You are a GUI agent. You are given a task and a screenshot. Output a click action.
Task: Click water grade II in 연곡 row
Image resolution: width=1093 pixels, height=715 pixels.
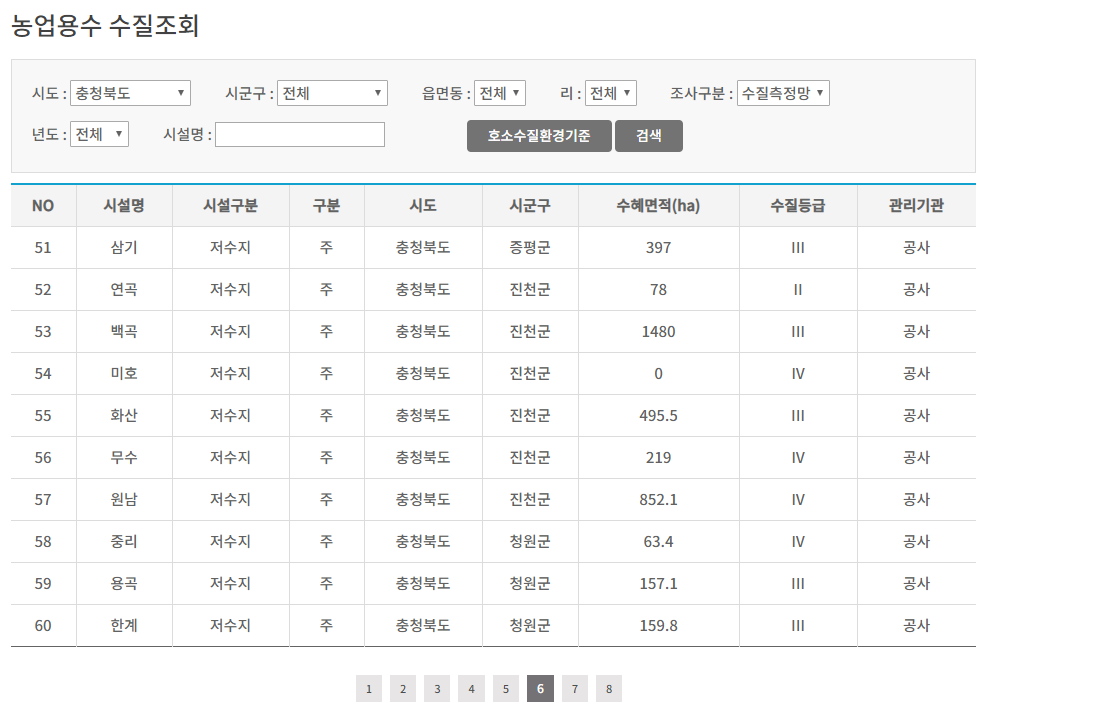point(798,289)
